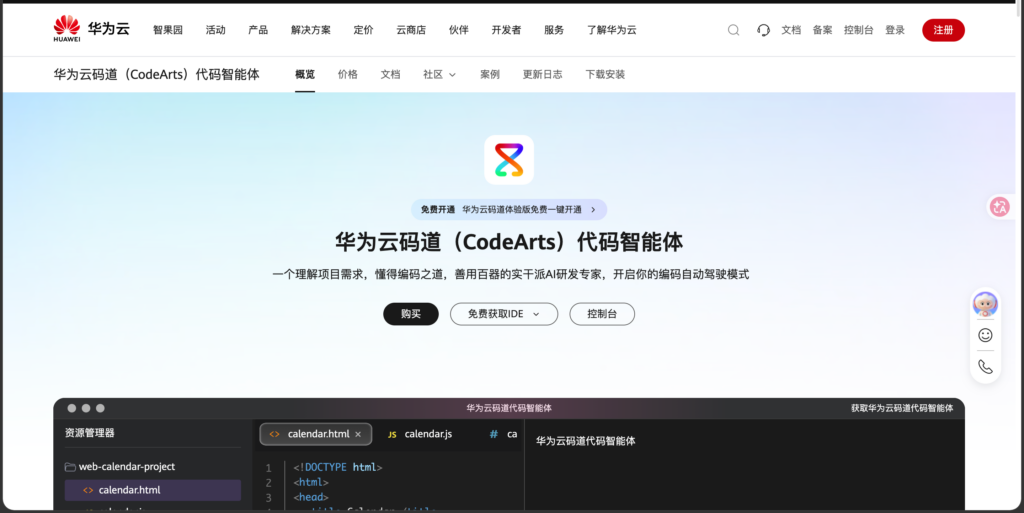Click the 免费开通 promotional banner
The image size is (1024, 513).
(509, 210)
